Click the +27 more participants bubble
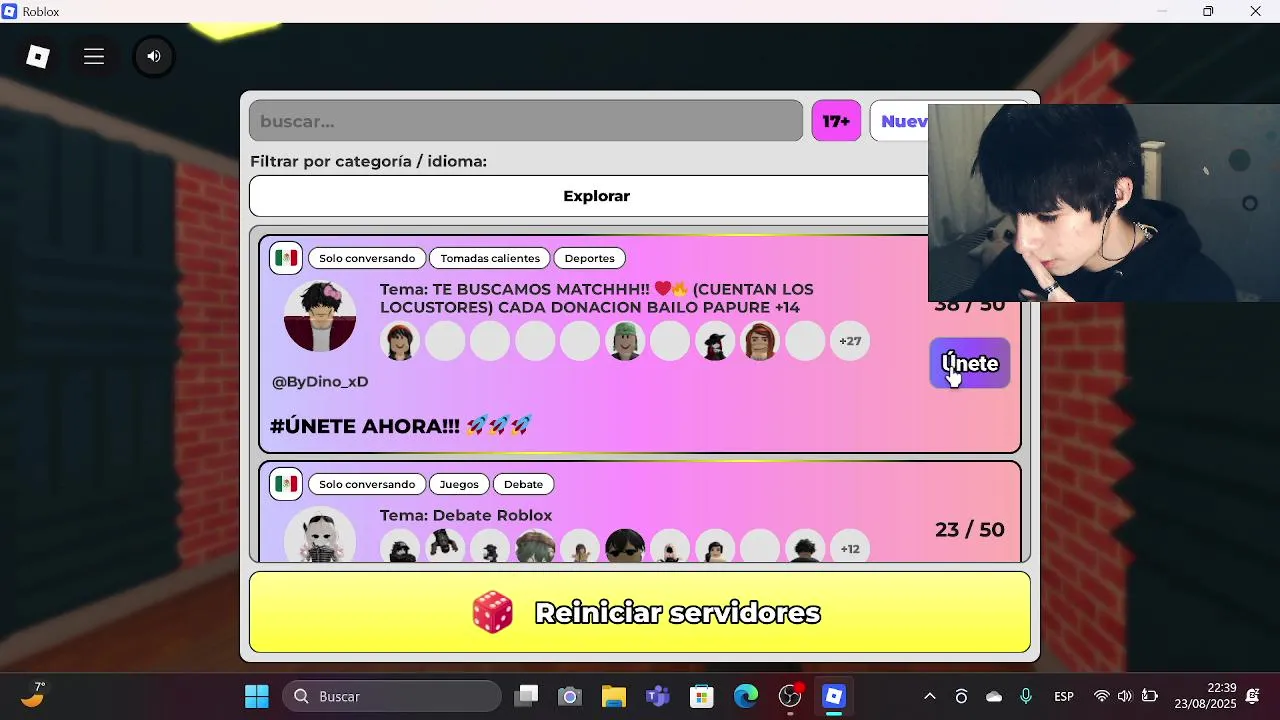The height and width of the screenshot is (720, 1280). (x=850, y=341)
